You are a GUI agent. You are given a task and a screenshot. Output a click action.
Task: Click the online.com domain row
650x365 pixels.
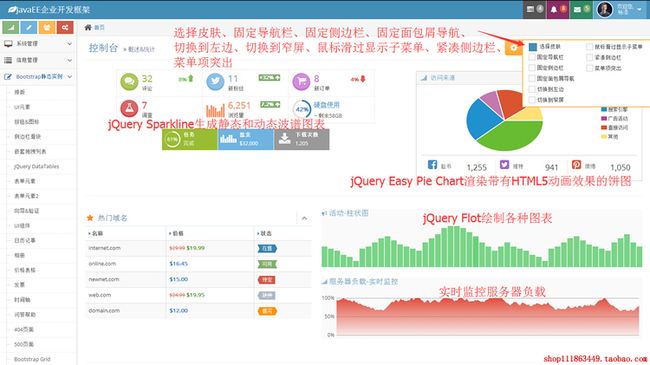[199, 264]
